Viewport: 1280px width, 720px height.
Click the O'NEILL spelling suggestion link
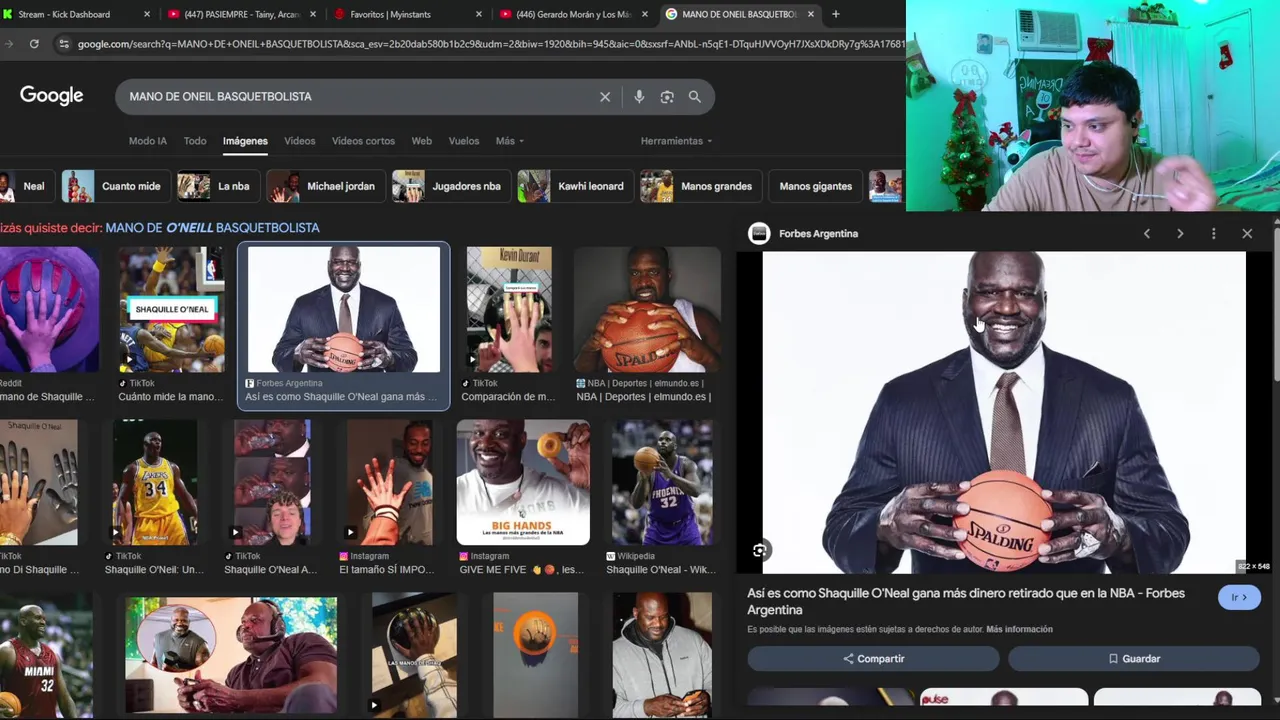point(212,228)
